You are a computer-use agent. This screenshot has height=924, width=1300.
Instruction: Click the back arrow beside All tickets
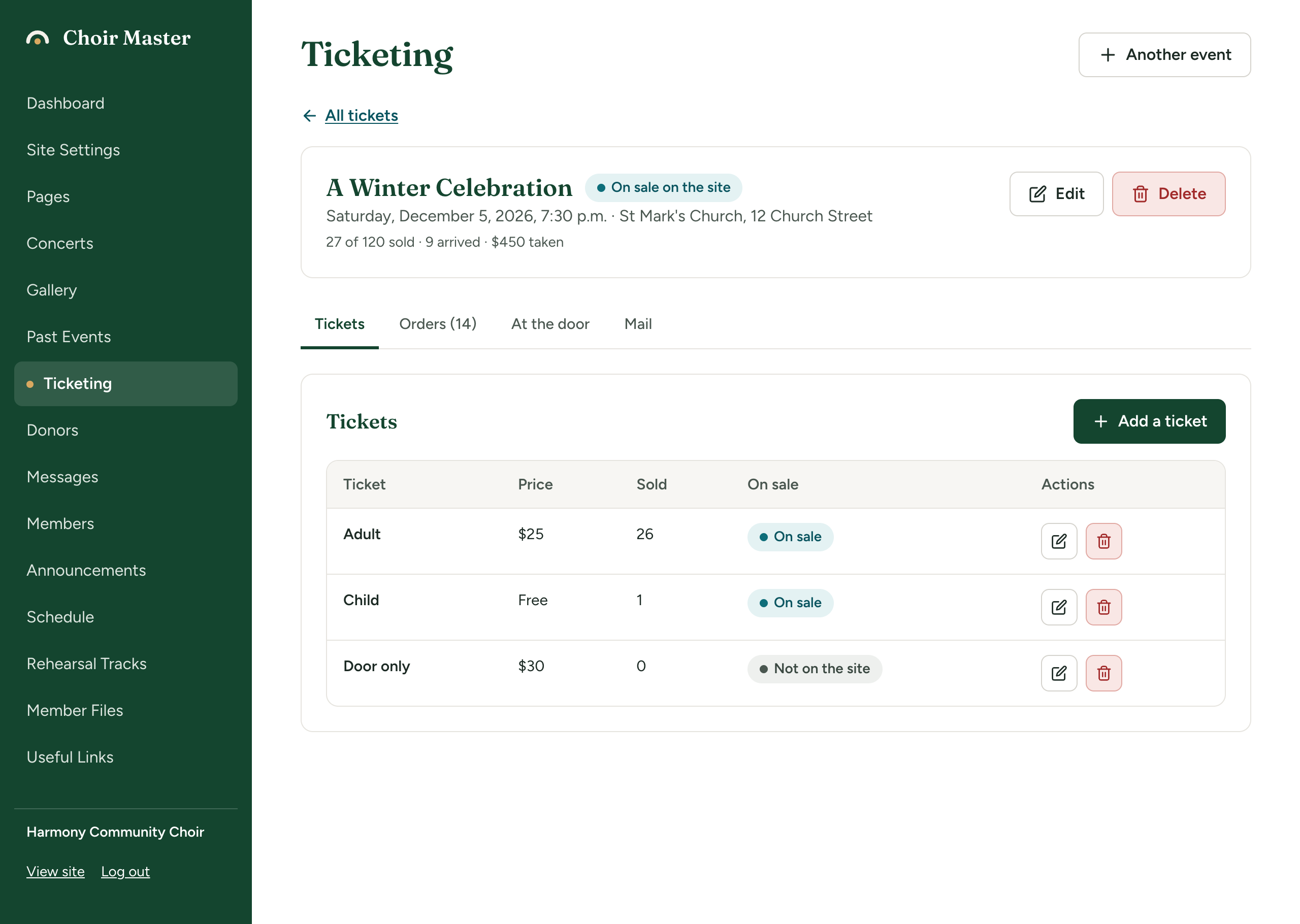tap(309, 116)
